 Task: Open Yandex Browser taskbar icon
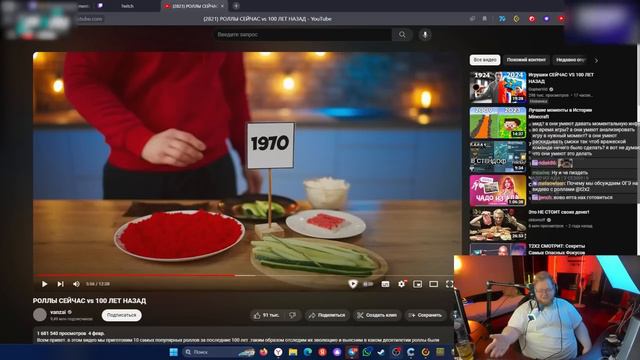(x=278, y=352)
